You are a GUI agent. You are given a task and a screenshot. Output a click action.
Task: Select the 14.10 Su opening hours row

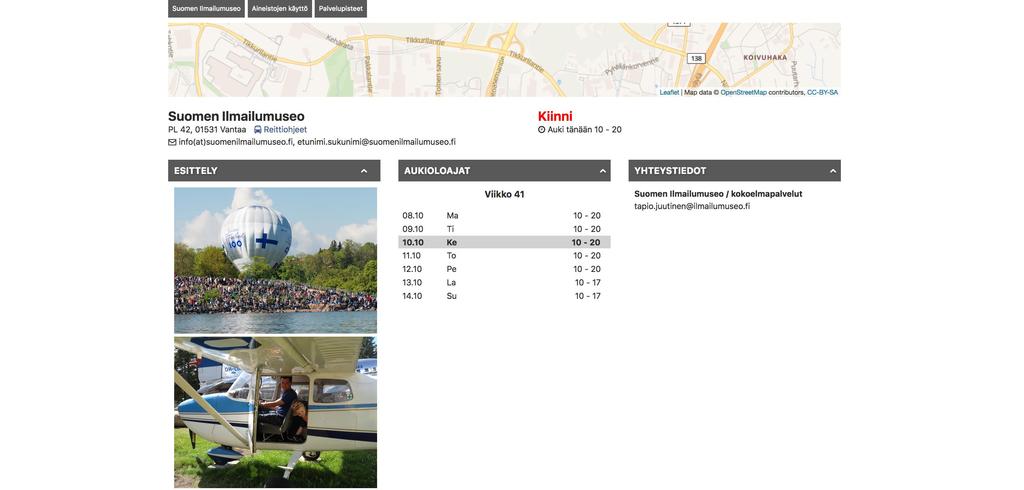click(504, 296)
